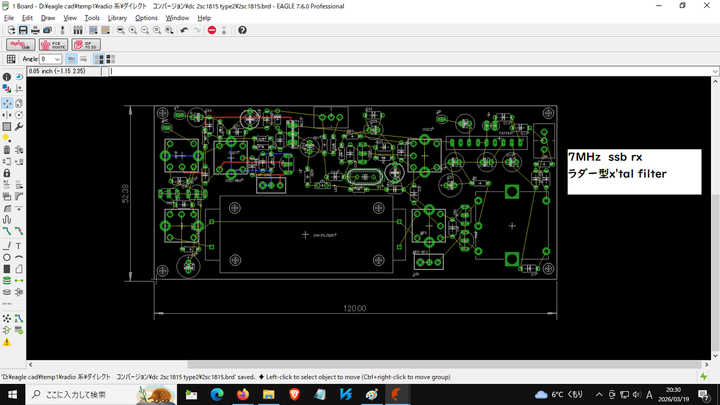Open the Tools menu
Image resolution: width=720 pixels, height=405 pixels.
coord(92,18)
